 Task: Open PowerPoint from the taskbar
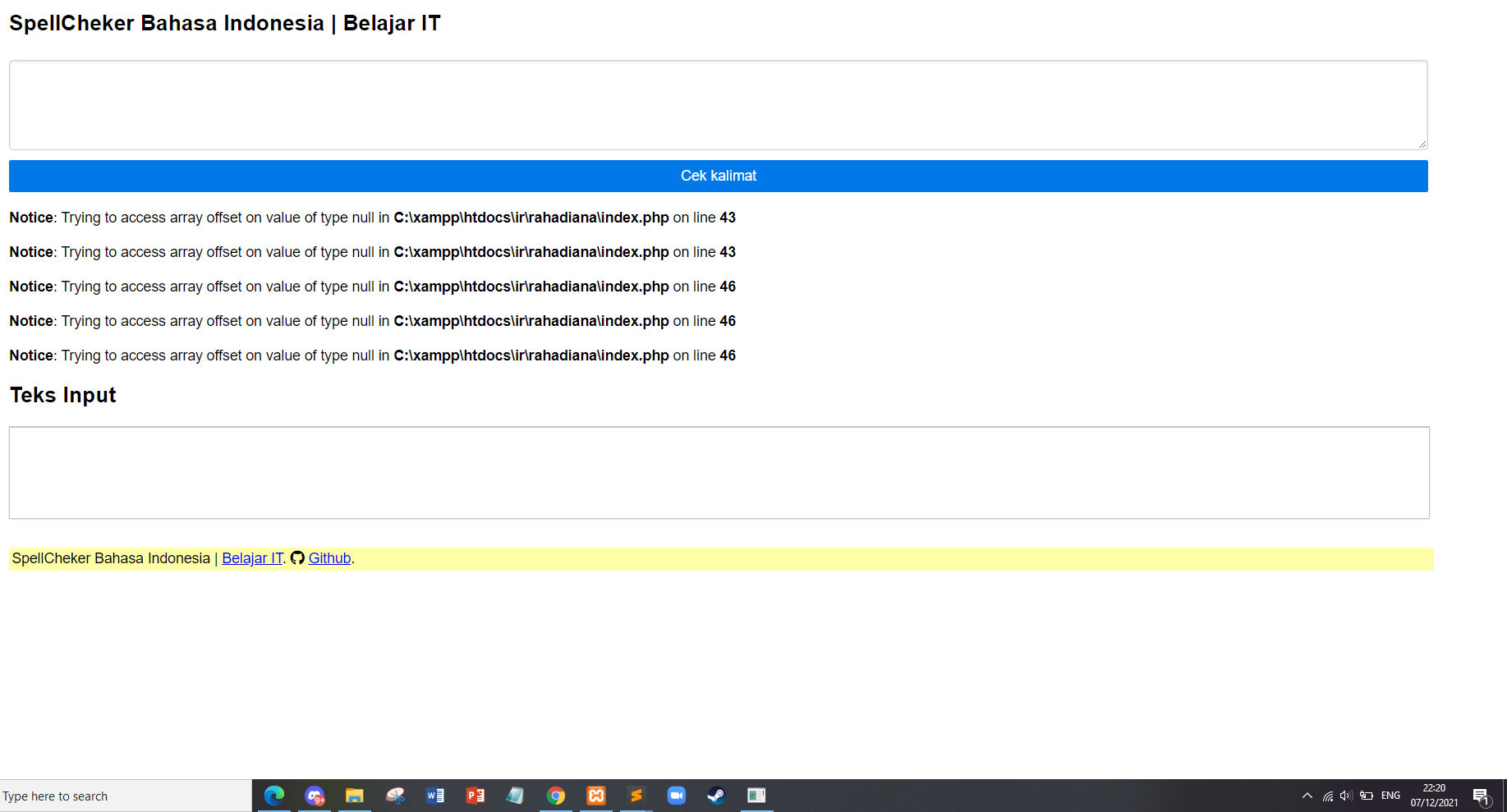(x=476, y=795)
